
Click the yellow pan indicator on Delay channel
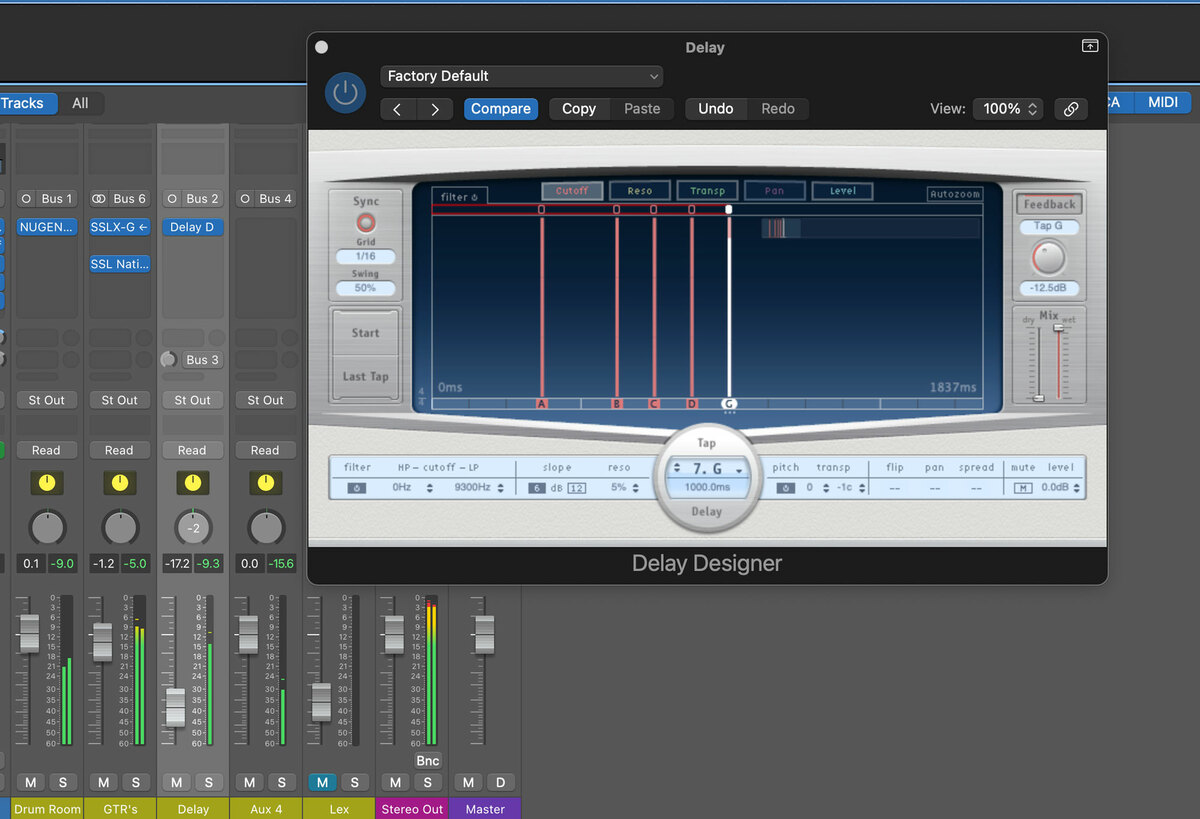click(192, 484)
